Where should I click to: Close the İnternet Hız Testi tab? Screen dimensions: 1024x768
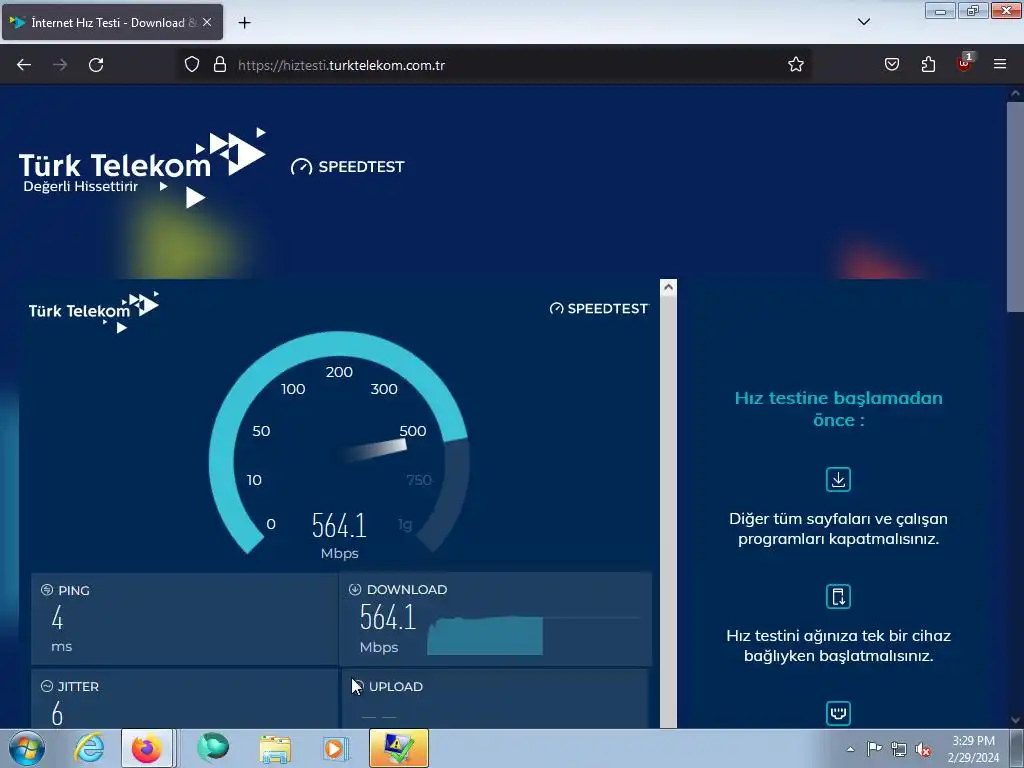(207, 22)
